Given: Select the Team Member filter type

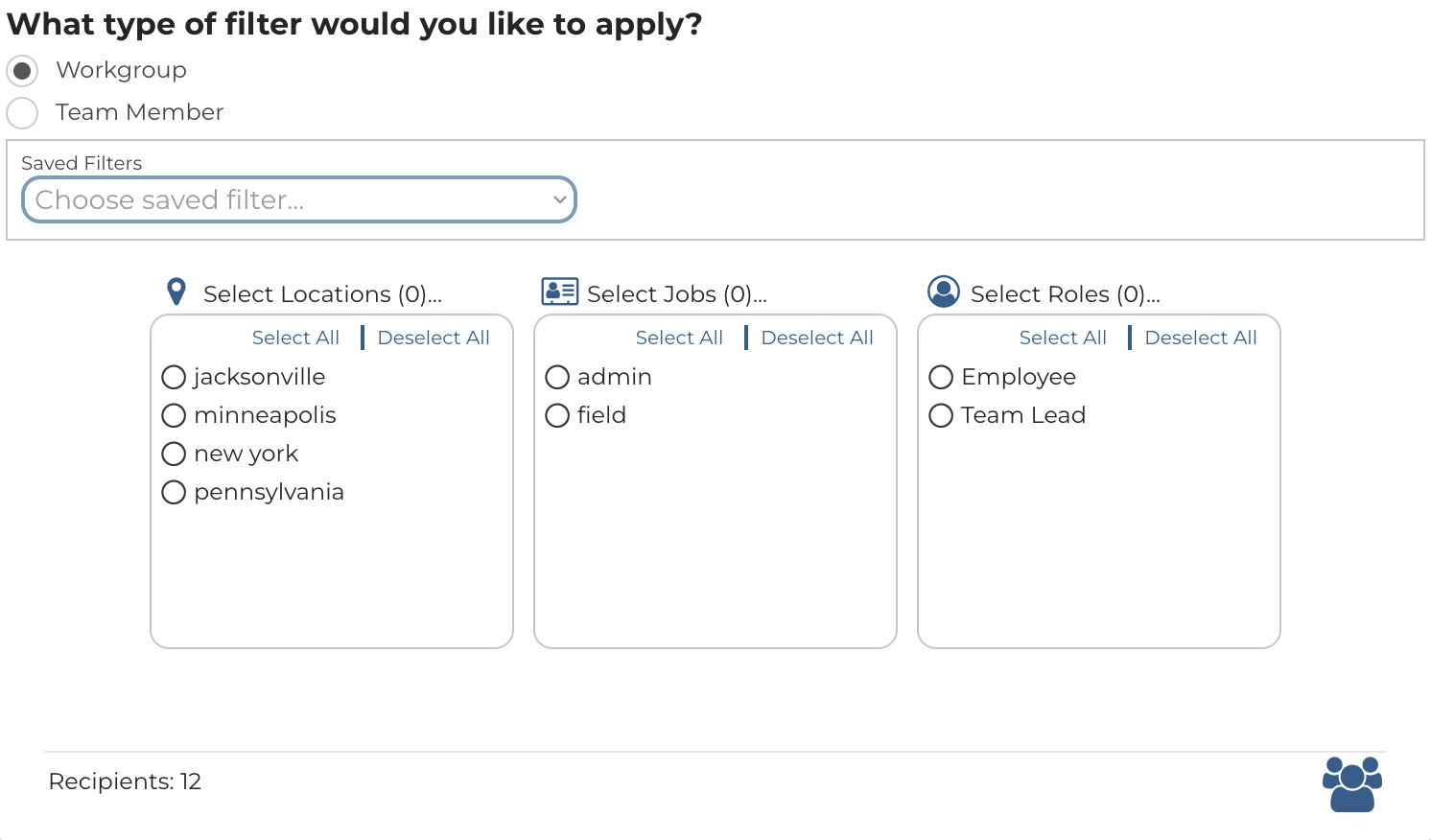Looking at the screenshot, I should click(22, 113).
